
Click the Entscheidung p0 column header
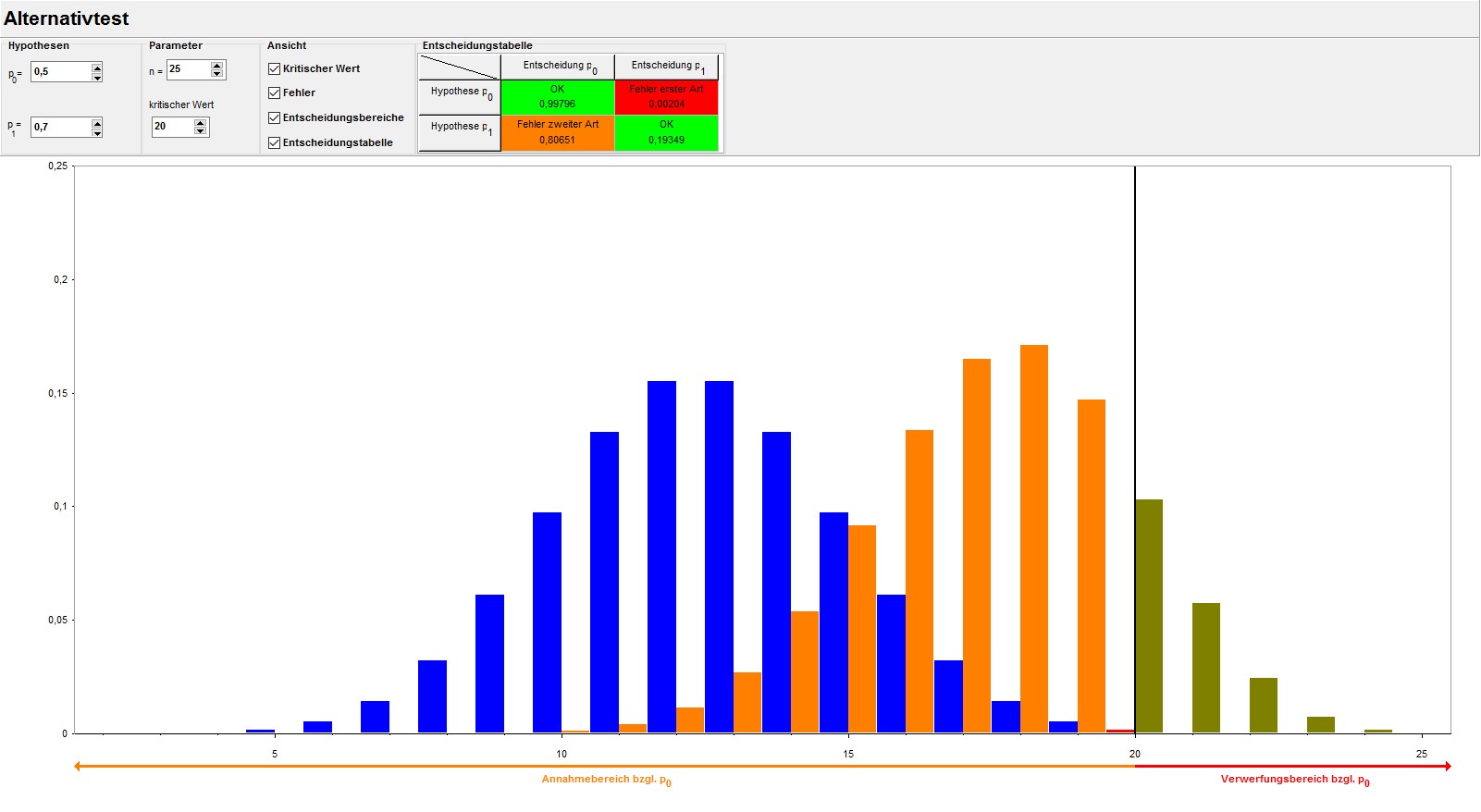558,67
